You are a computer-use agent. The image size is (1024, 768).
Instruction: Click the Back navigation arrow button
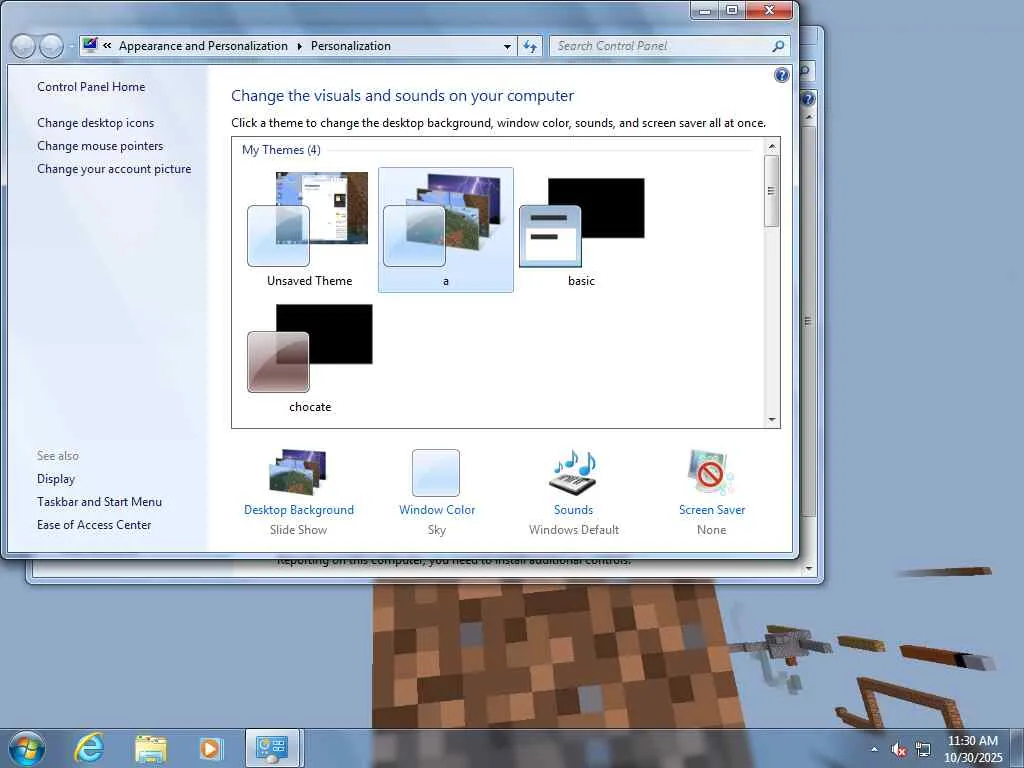click(23, 46)
